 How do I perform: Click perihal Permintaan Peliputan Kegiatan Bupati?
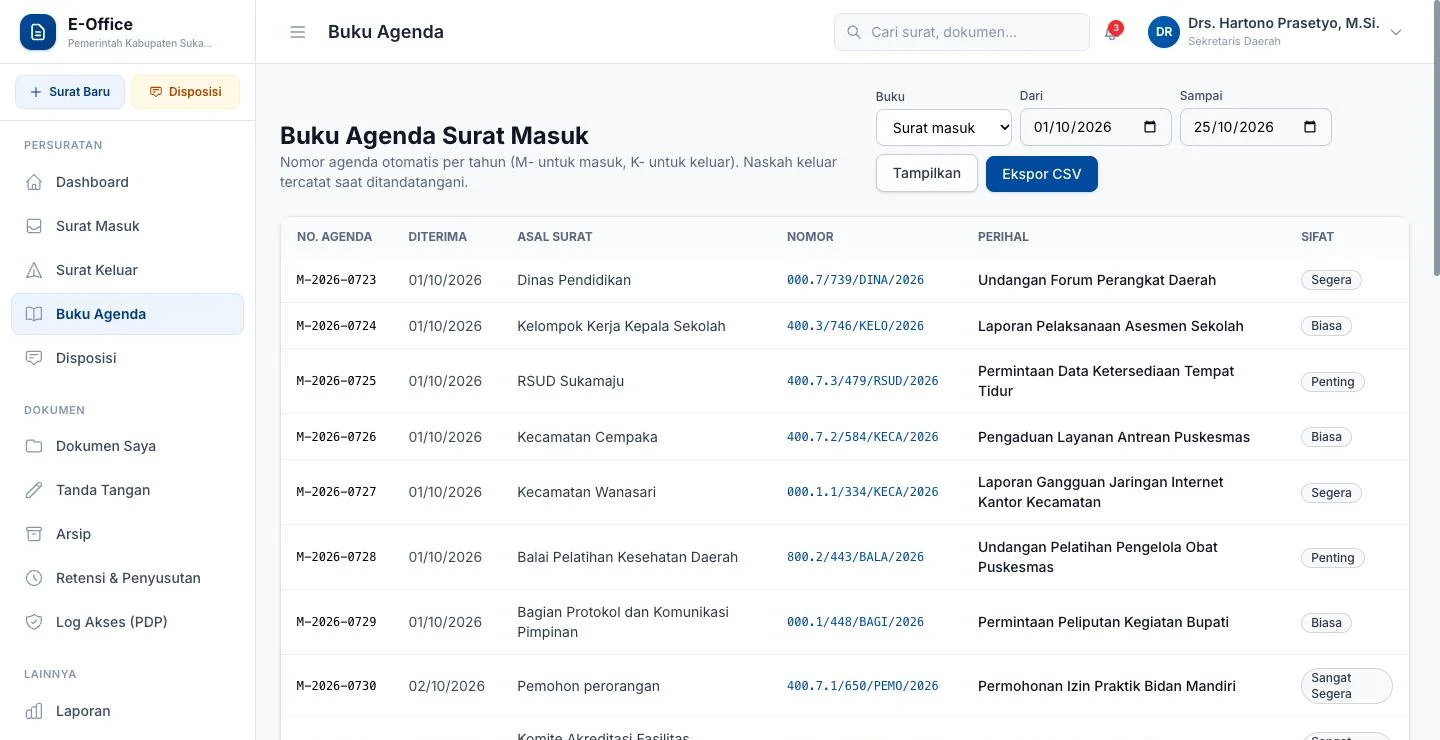pos(1103,622)
